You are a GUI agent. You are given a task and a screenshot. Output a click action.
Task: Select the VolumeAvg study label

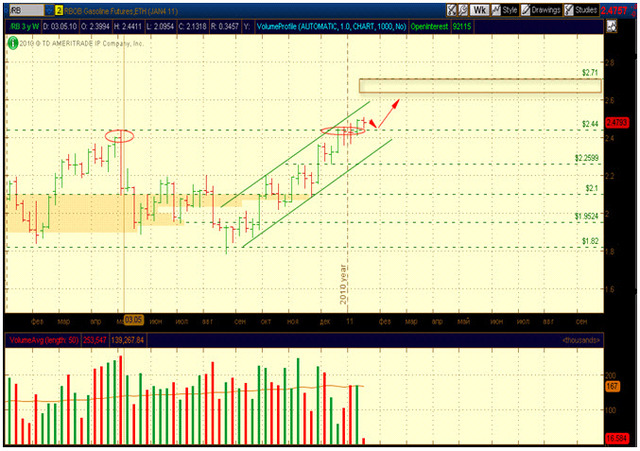tap(30, 340)
